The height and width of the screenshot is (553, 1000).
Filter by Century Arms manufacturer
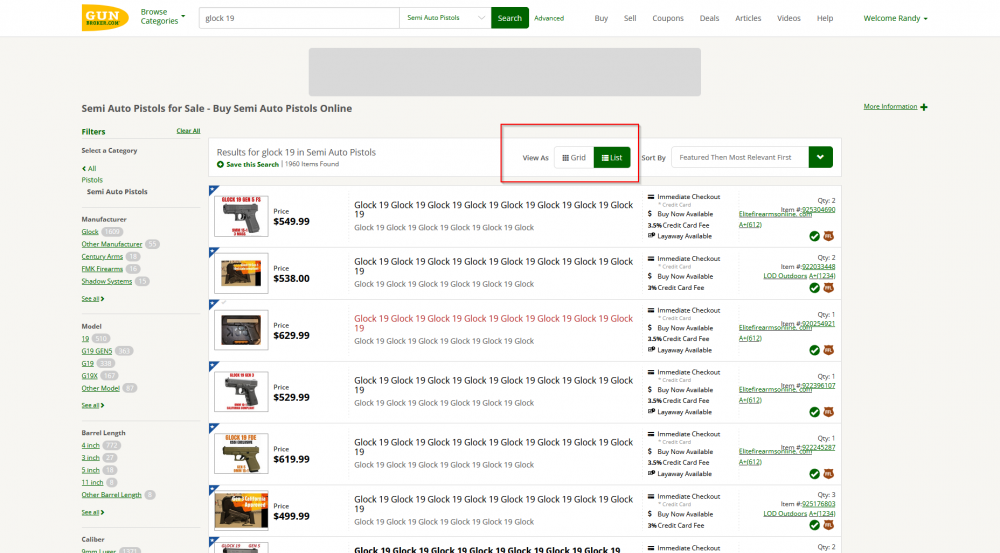pos(102,256)
